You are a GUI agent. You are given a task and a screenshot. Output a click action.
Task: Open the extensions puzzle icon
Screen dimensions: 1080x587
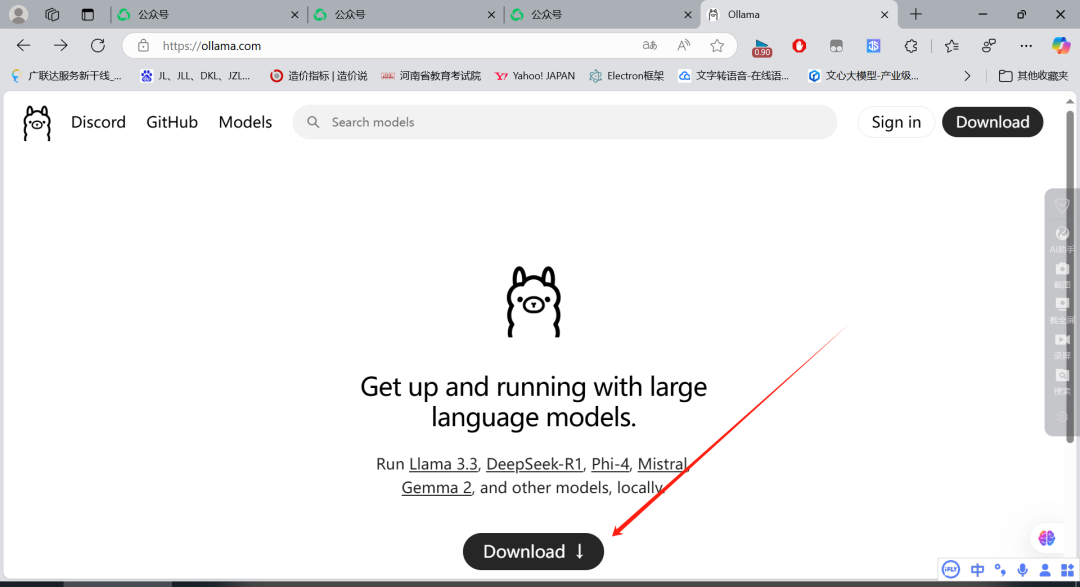pyautogui.click(x=911, y=45)
